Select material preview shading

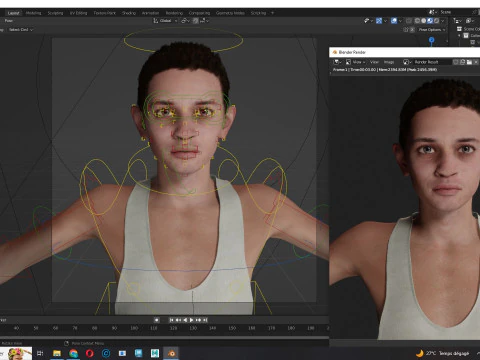click(430, 21)
